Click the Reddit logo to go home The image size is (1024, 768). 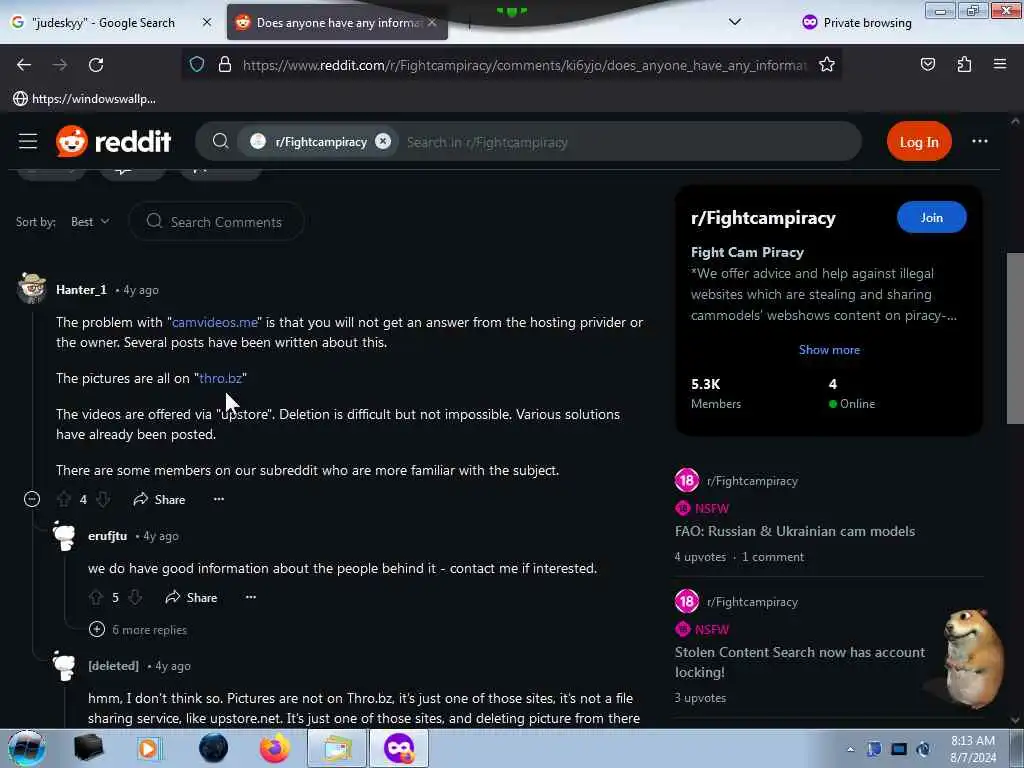pyautogui.click(x=114, y=141)
